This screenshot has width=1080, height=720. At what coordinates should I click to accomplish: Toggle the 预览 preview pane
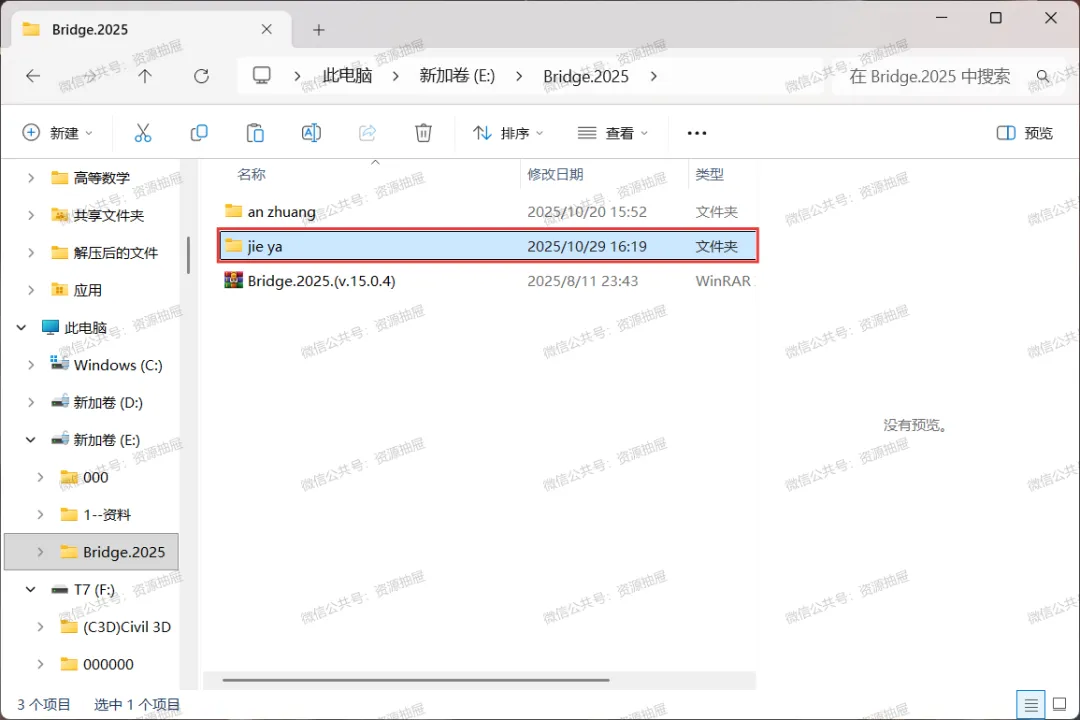pos(1025,133)
